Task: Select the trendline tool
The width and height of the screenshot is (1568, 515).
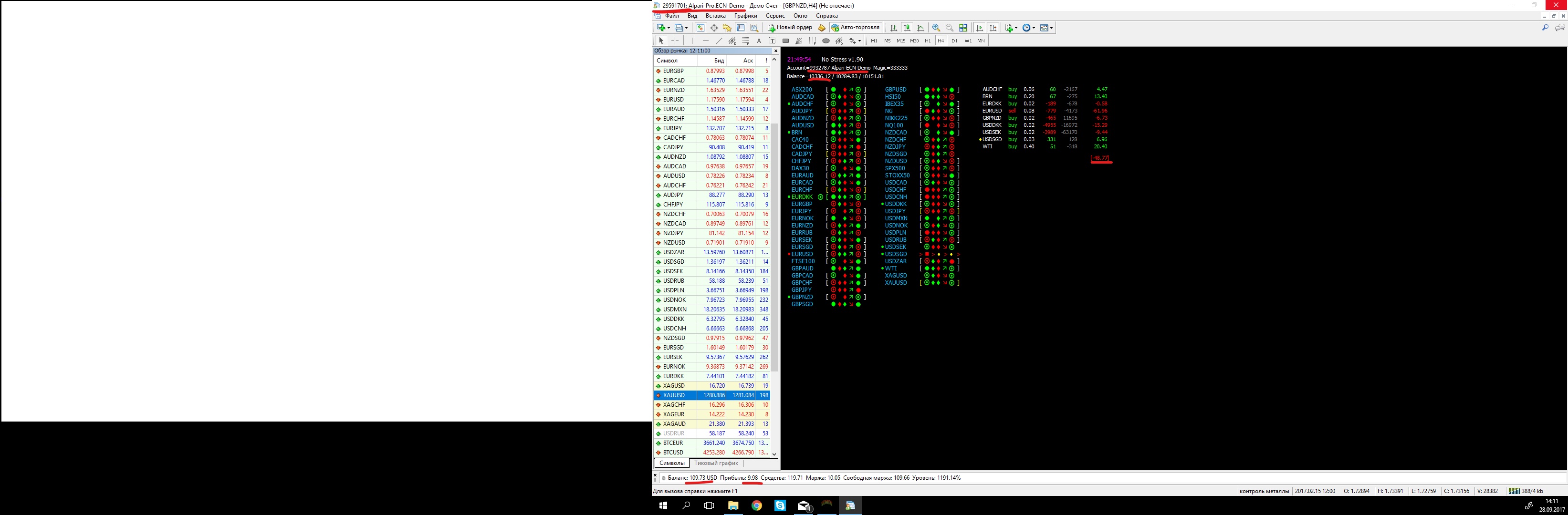Action: pos(719,41)
